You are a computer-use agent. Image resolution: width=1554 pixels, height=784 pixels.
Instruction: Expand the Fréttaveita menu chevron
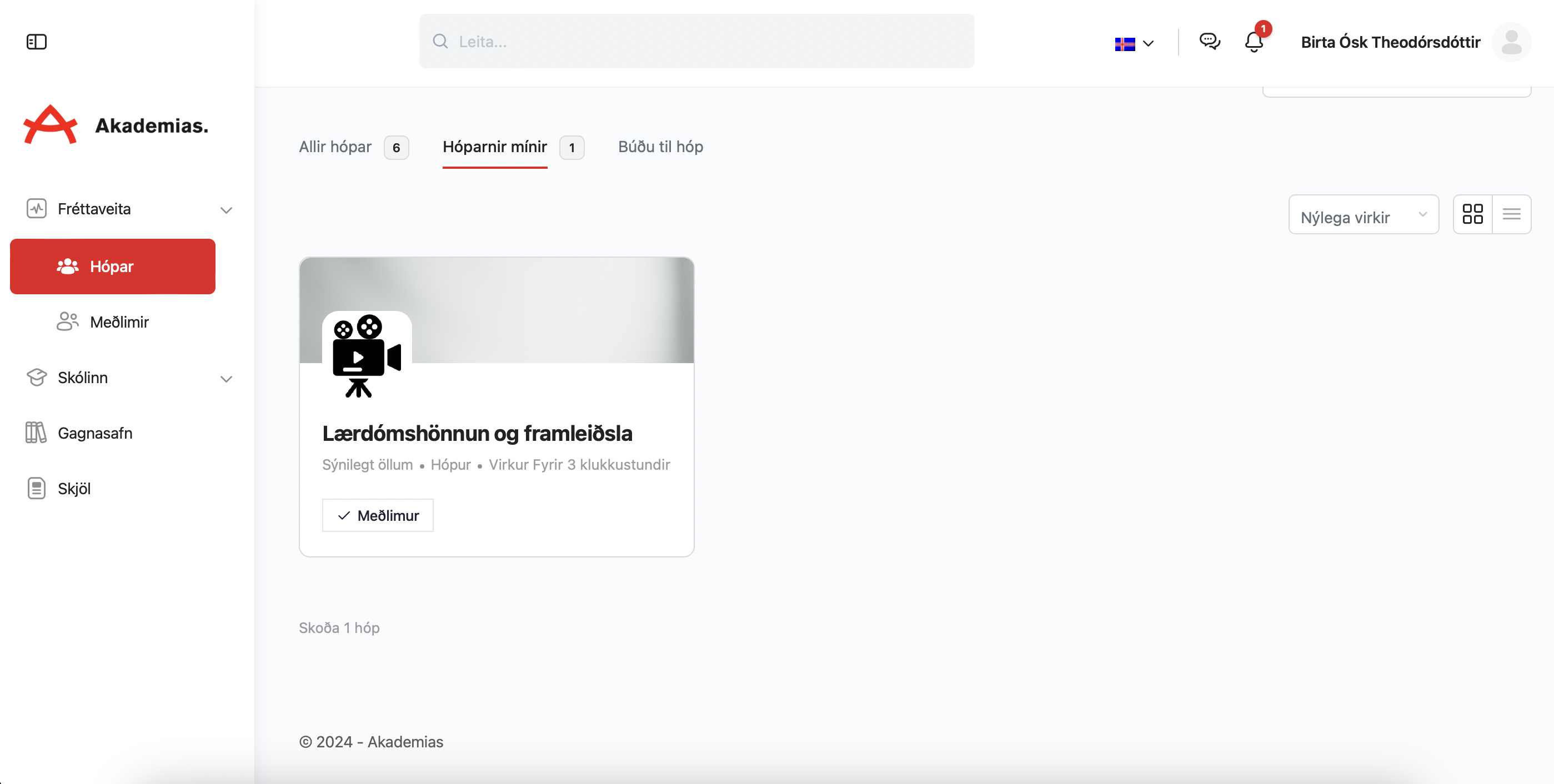coord(226,210)
